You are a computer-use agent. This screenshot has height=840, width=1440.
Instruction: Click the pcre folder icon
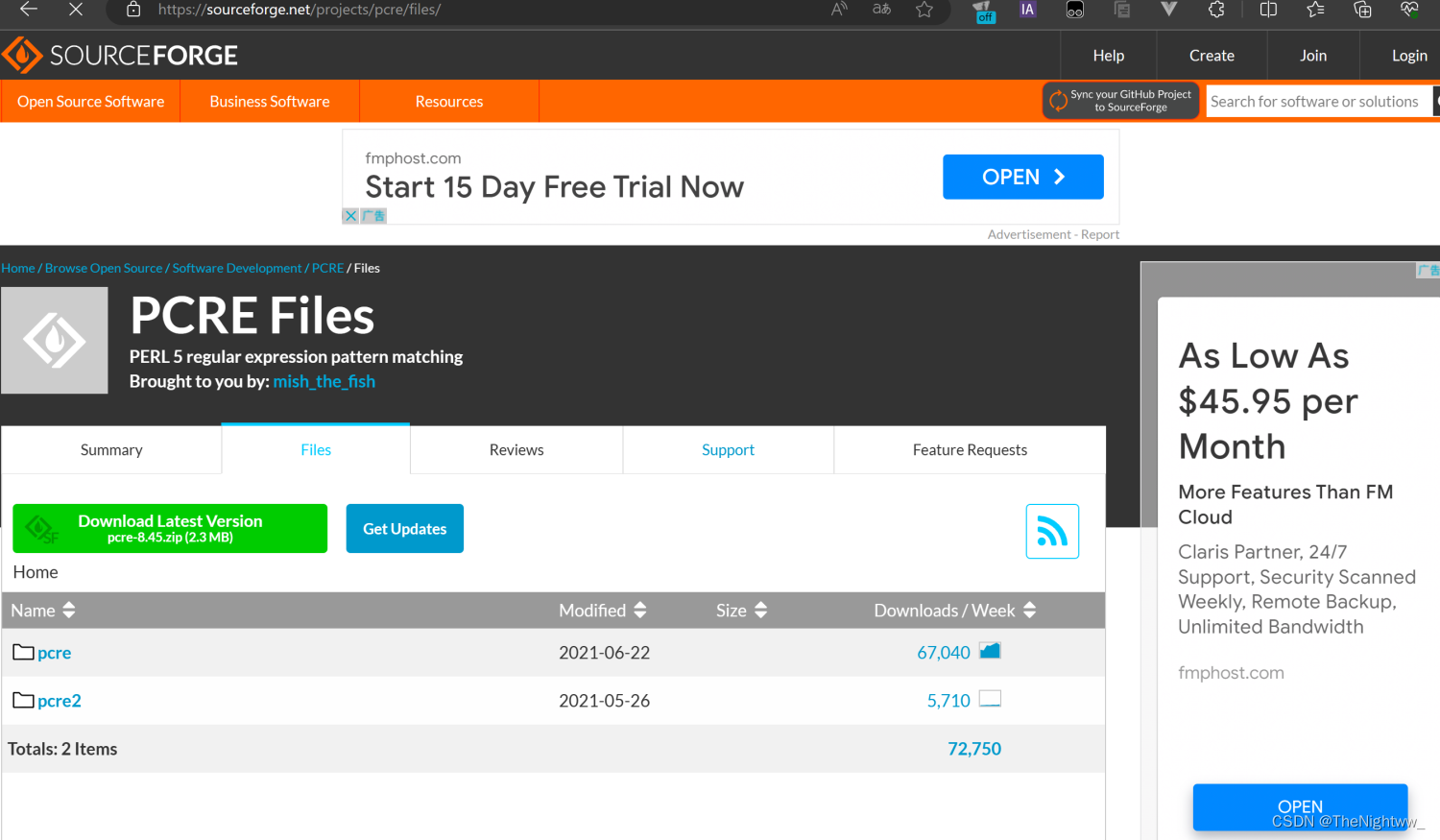23,652
